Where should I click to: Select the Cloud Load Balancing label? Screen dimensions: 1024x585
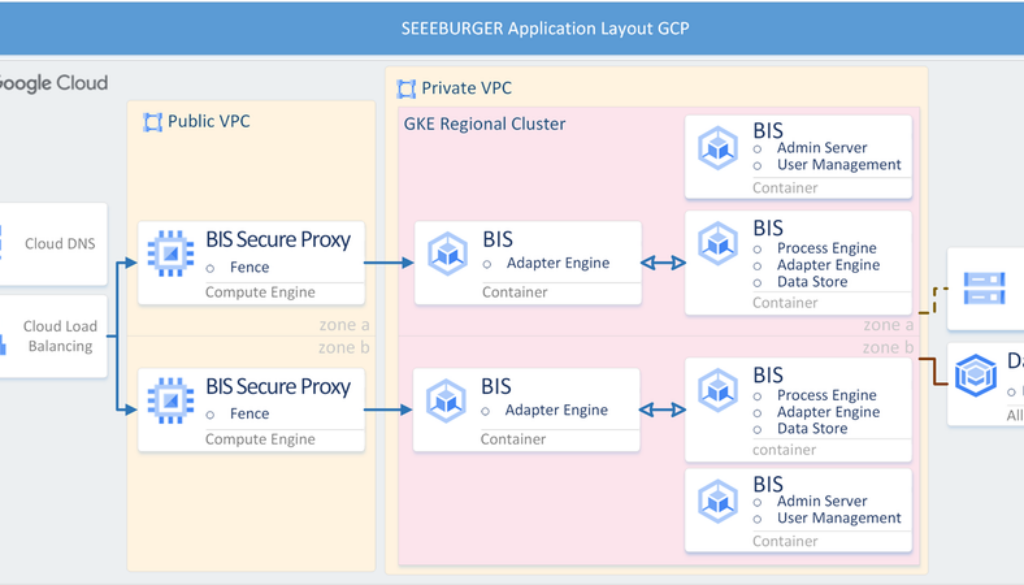tap(60, 336)
